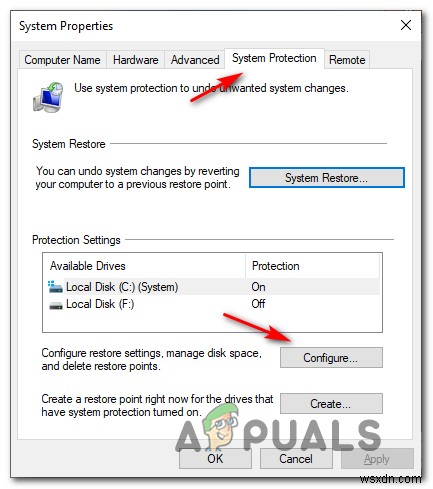433x489 pixels.
Task: Open the Hardware tab
Action: pos(135,60)
